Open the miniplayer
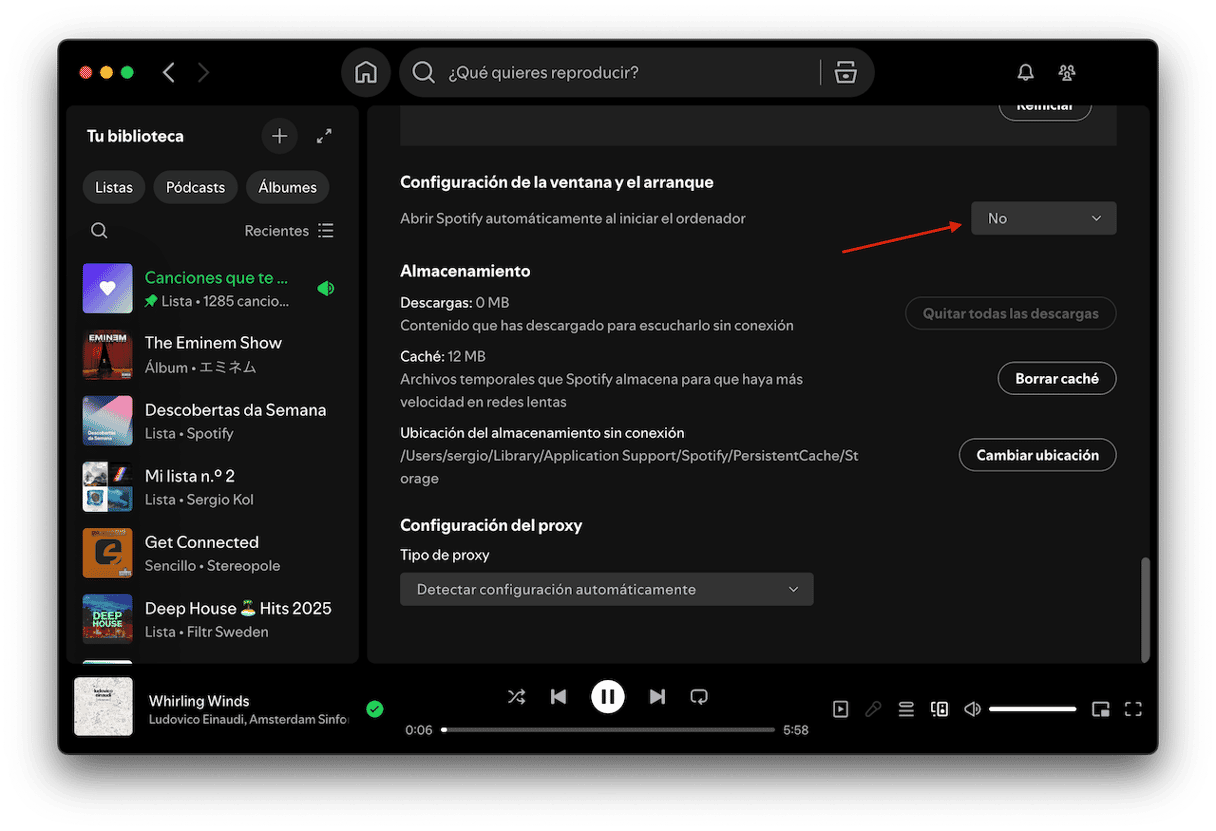 click(x=1101, y=709)
